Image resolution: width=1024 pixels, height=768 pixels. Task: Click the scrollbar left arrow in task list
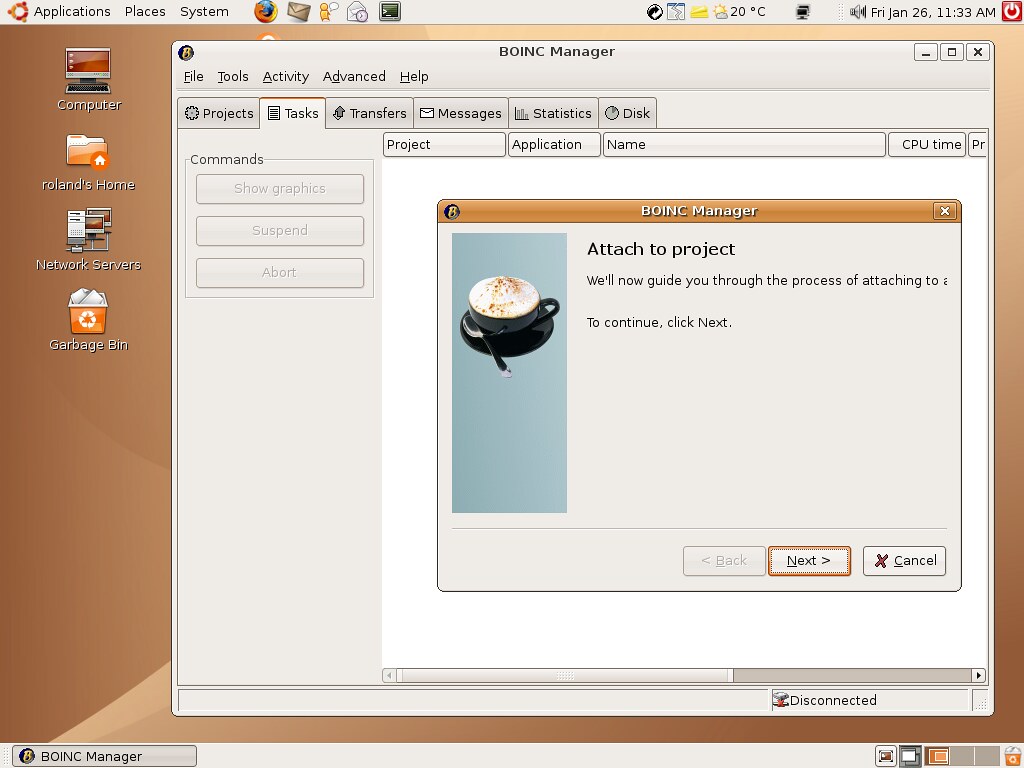(x=389, y=675)
